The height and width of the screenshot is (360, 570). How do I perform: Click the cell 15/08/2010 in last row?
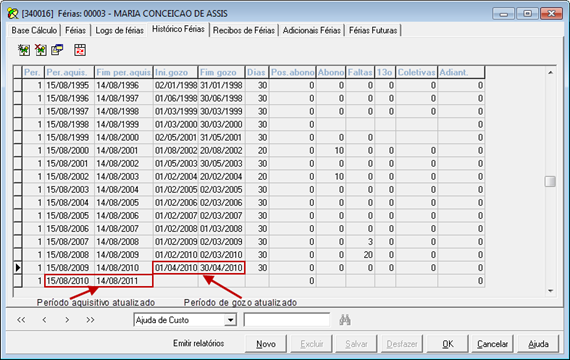68,281
